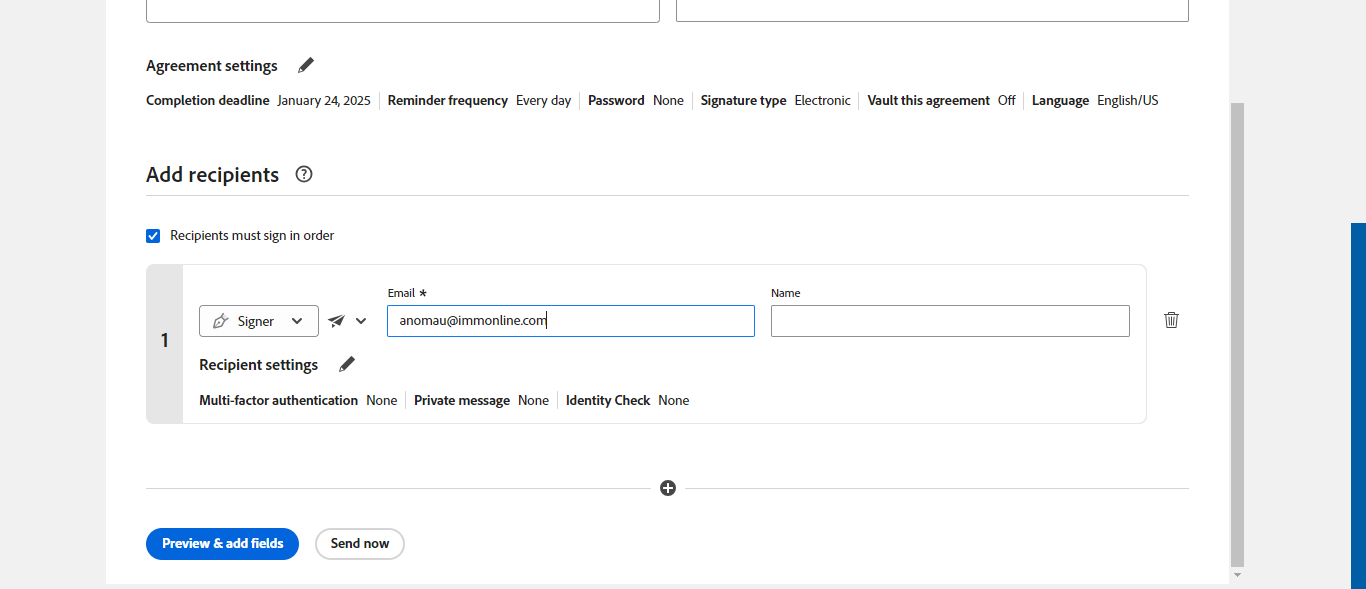Open Add recipients help icon
Screen dimensions: 1366x589
pos(304,174)
